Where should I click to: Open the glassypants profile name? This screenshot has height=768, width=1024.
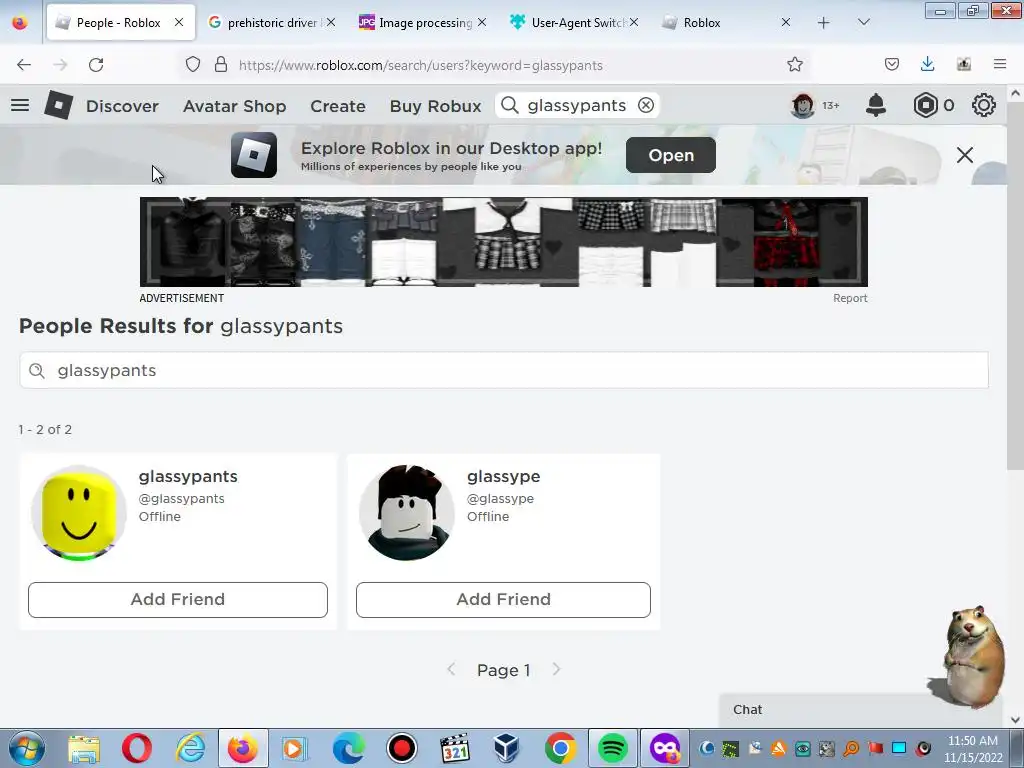pos(188,477)
